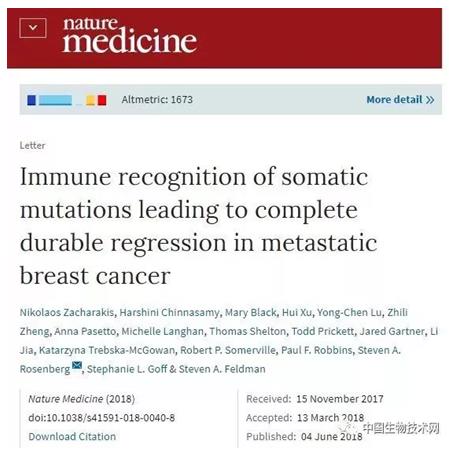The height and width of the screenshot is (465, 449).
Task: Click the yellow Altmetric square
Action: [90, 100]
